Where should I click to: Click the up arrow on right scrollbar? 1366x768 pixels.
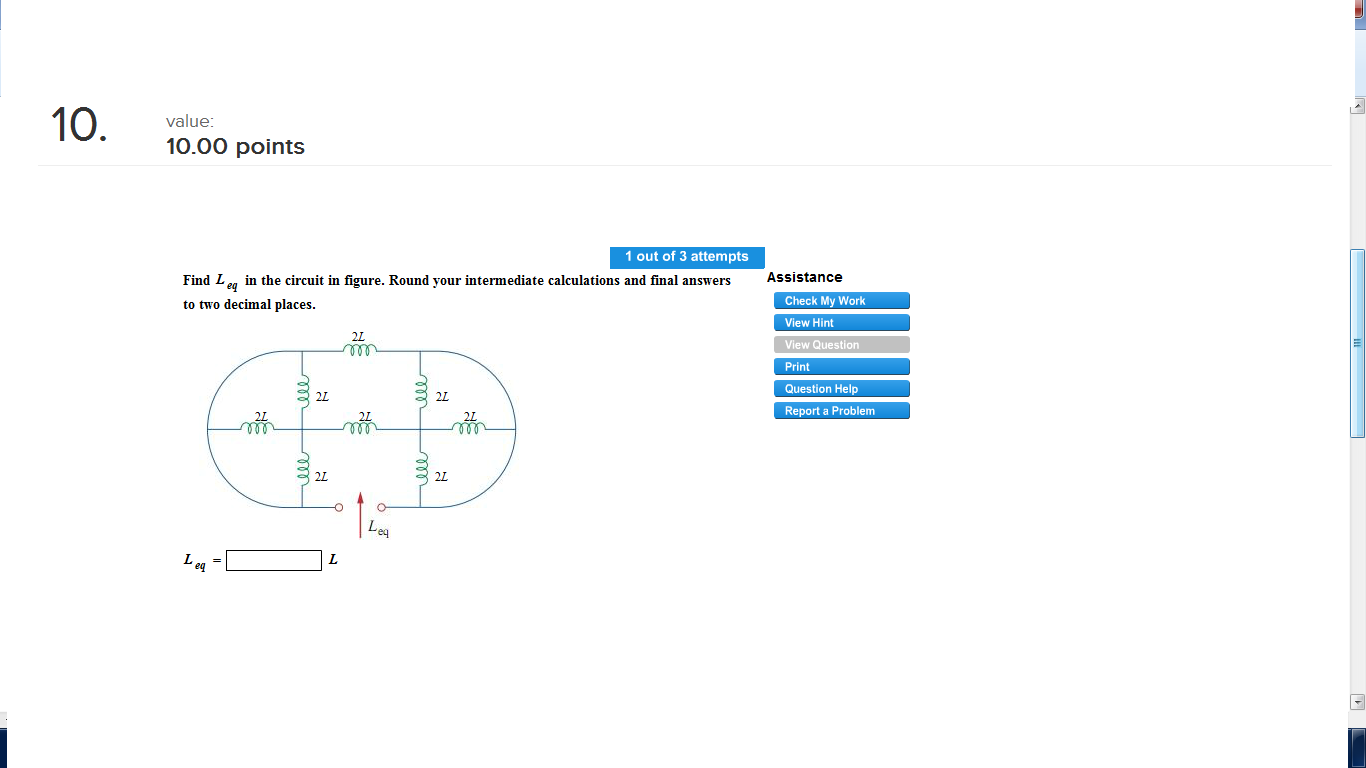[1357, 104]
